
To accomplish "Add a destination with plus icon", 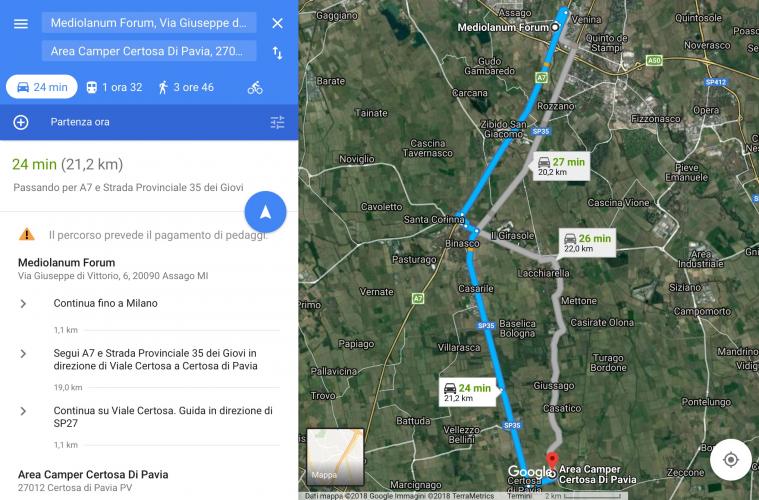I will (21, 122).
